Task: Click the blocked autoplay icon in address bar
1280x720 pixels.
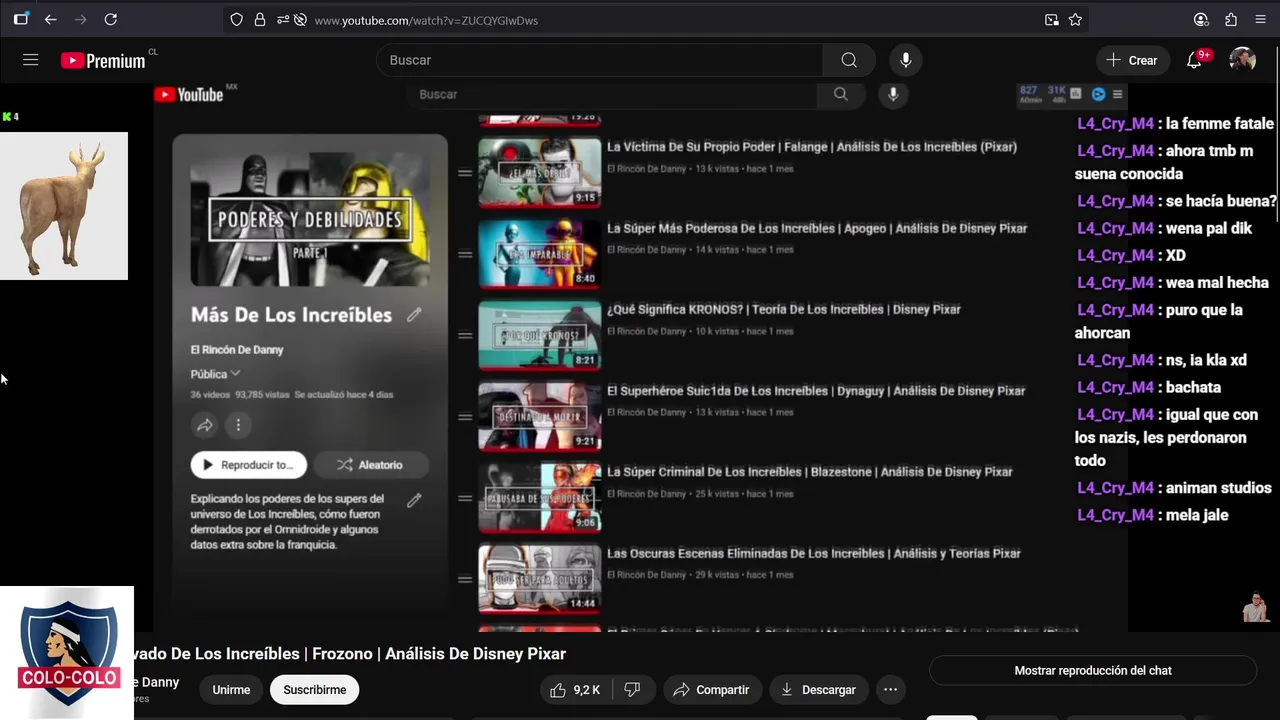Action: 300,20
